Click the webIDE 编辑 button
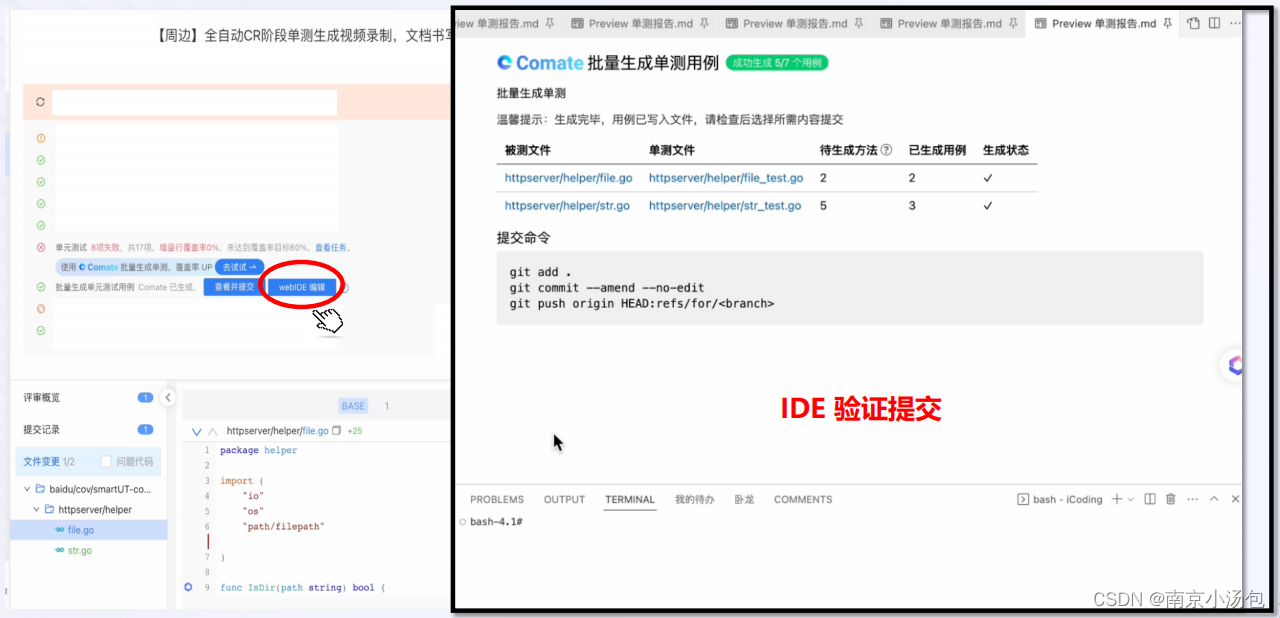Screen dimensions: 1280x618 tap(302, 287)
